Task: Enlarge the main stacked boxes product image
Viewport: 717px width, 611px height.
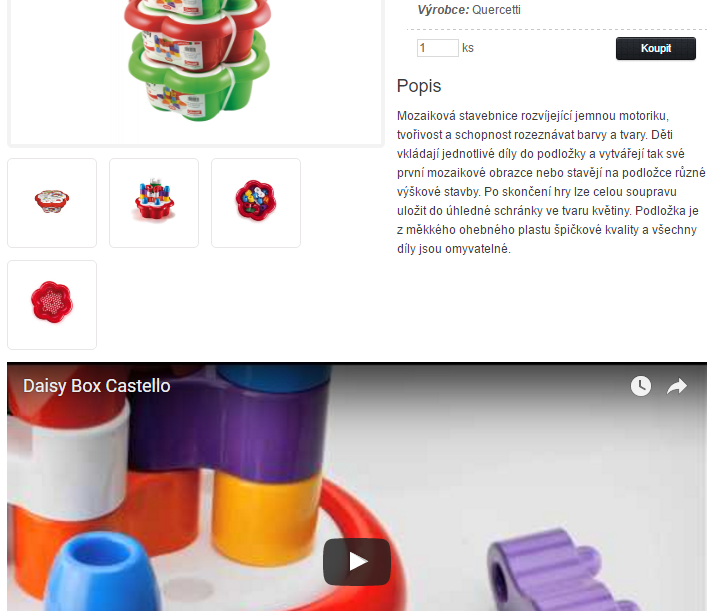Action: pyautogui.click(x=196, y=71)
